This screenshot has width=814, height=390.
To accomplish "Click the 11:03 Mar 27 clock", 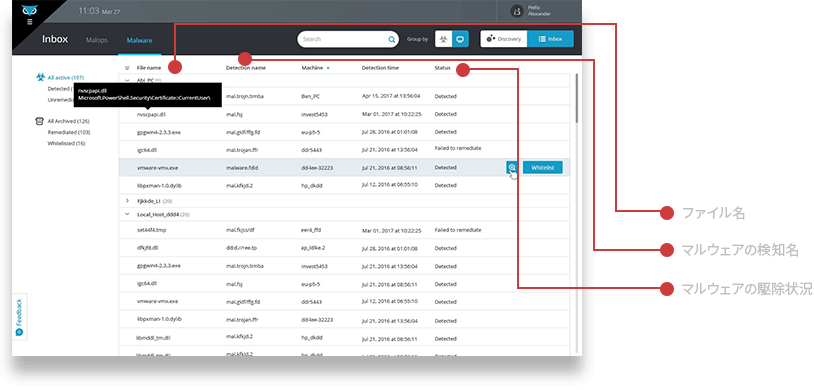I will click(99, 11).
